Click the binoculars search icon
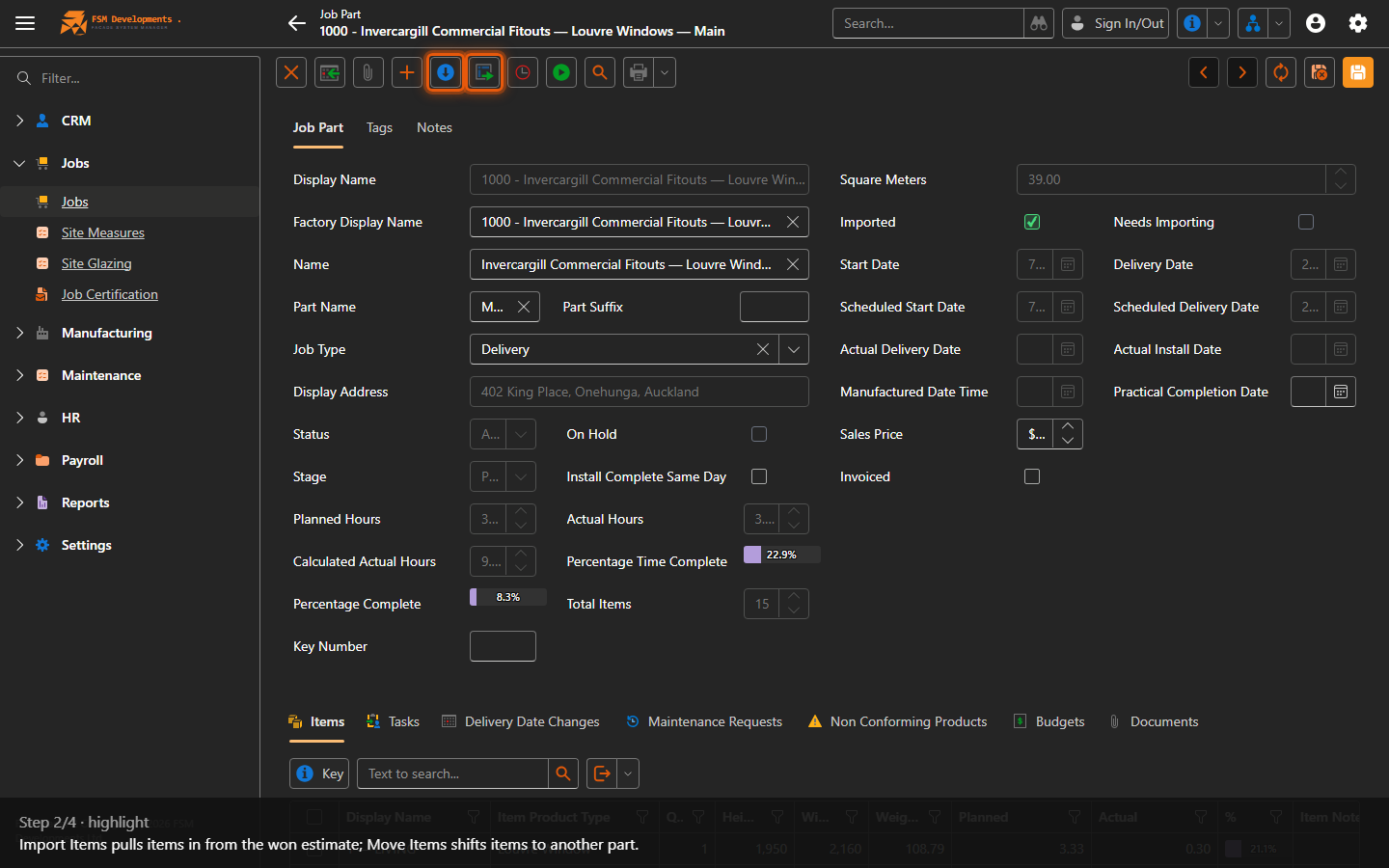Image resolution: width=1389 pixels, height=868 pixels. [x=1039, y=23]
